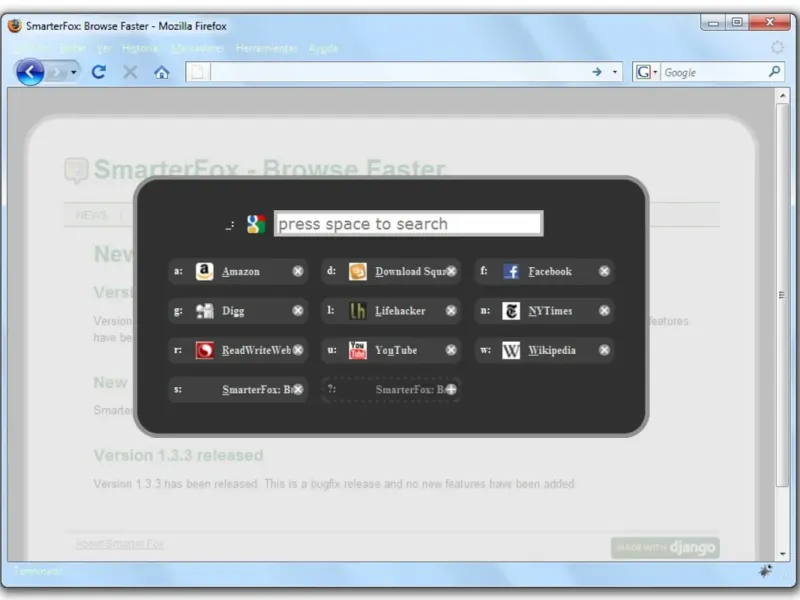The image size is (800, 600).
Task: Open the address bar history dropdown
Action: (614, 72)
